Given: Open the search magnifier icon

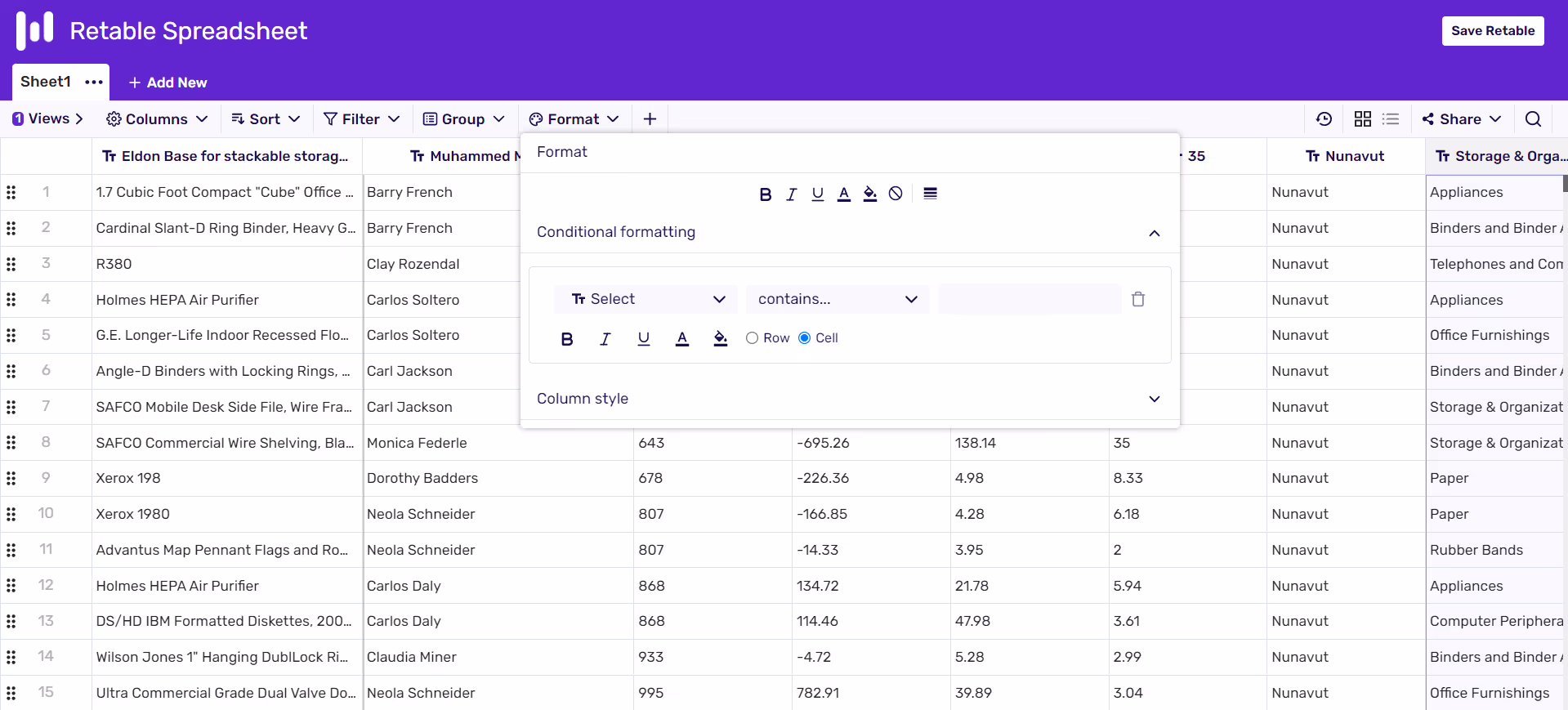Looking at the screenshot, I should (x=1533, y=119).
